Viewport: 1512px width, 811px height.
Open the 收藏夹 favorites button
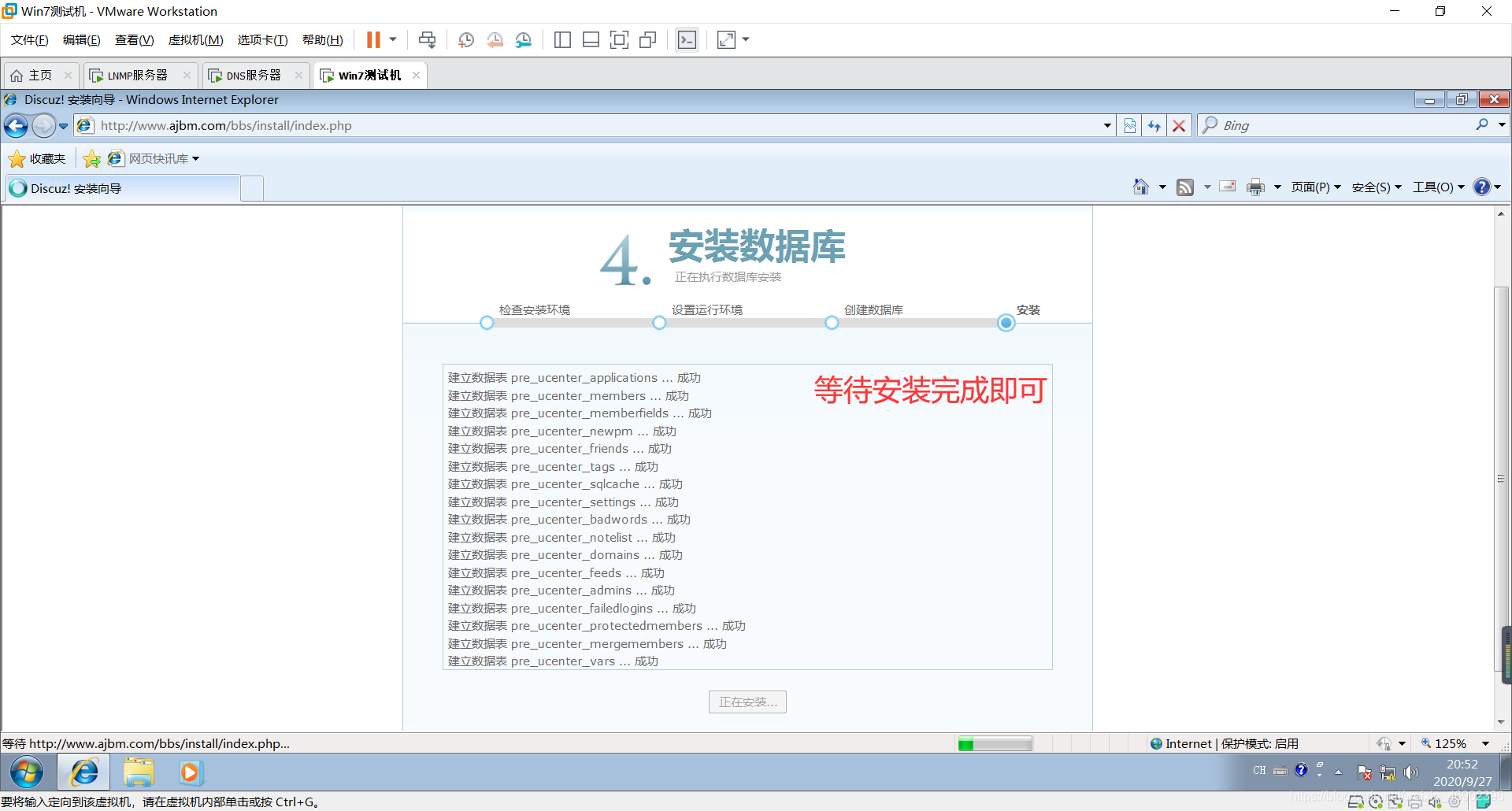click(37, 158)
